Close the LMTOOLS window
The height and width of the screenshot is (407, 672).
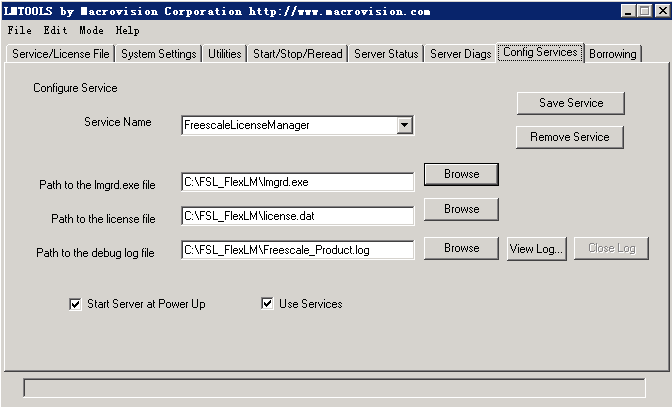(x=662, y=11)
